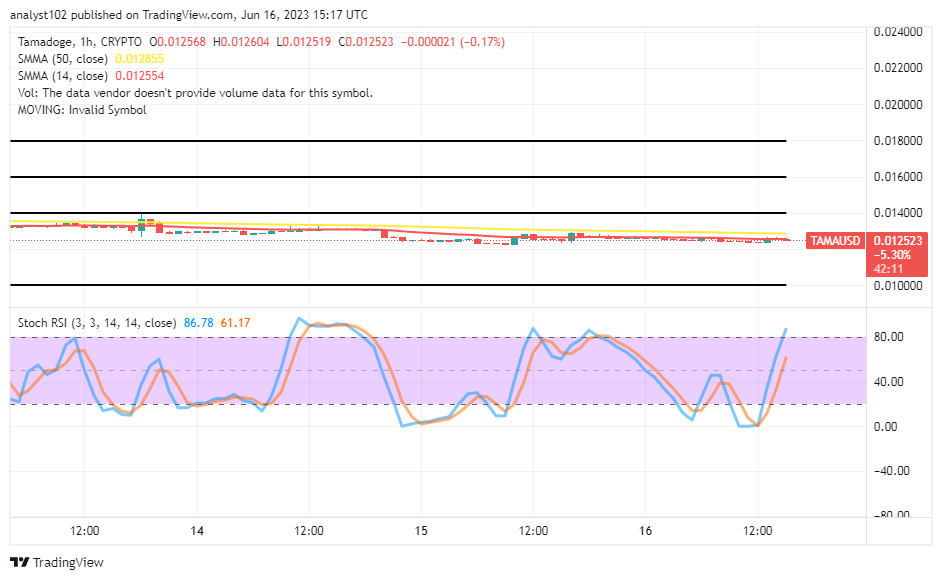Viewport: 942px width, 580px height.
Task: Click the 0.022000 price axis label
Action: [898, 68]
